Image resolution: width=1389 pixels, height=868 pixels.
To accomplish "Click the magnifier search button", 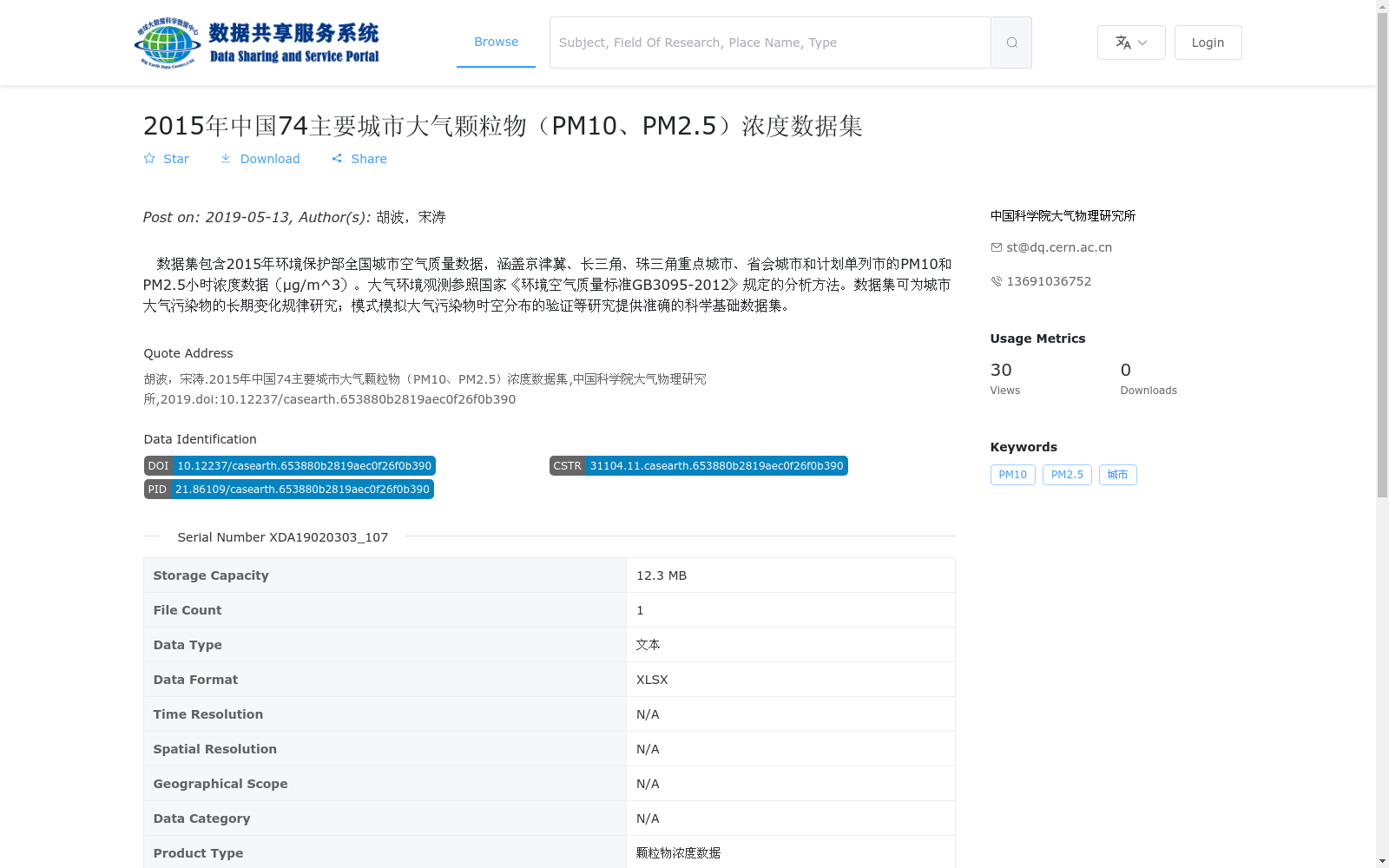I will tap(1011, 43).
